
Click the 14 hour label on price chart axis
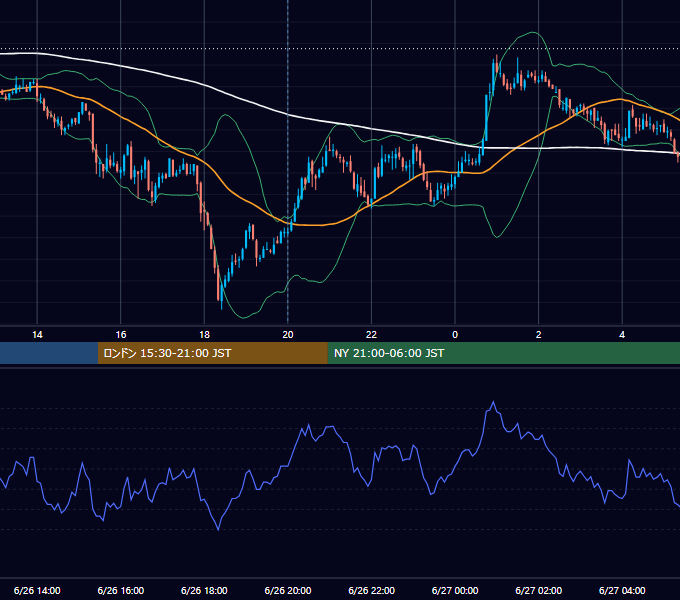point(37,335)
